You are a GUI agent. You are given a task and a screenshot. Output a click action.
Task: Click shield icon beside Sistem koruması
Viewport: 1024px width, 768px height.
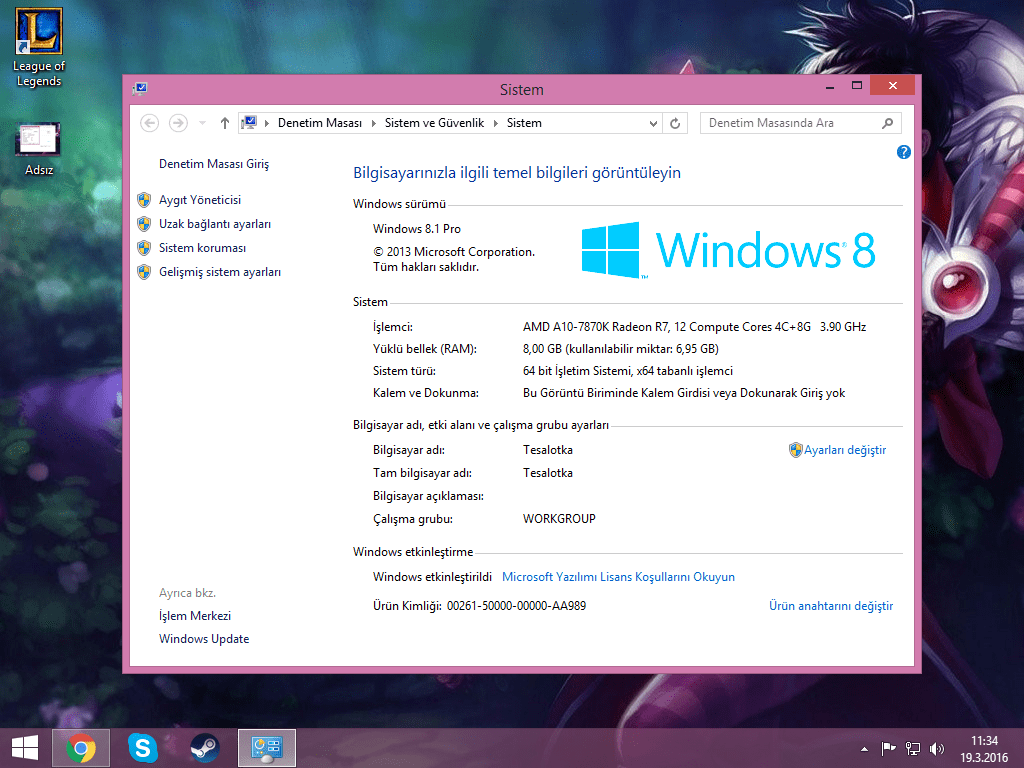pos(144,248)
